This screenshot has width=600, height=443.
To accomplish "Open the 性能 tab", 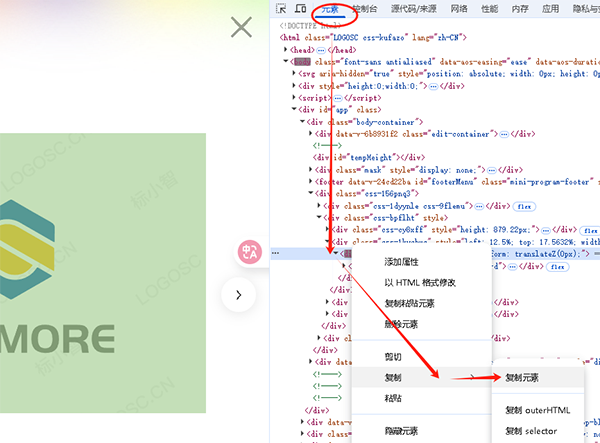I will tap(489, 9).
